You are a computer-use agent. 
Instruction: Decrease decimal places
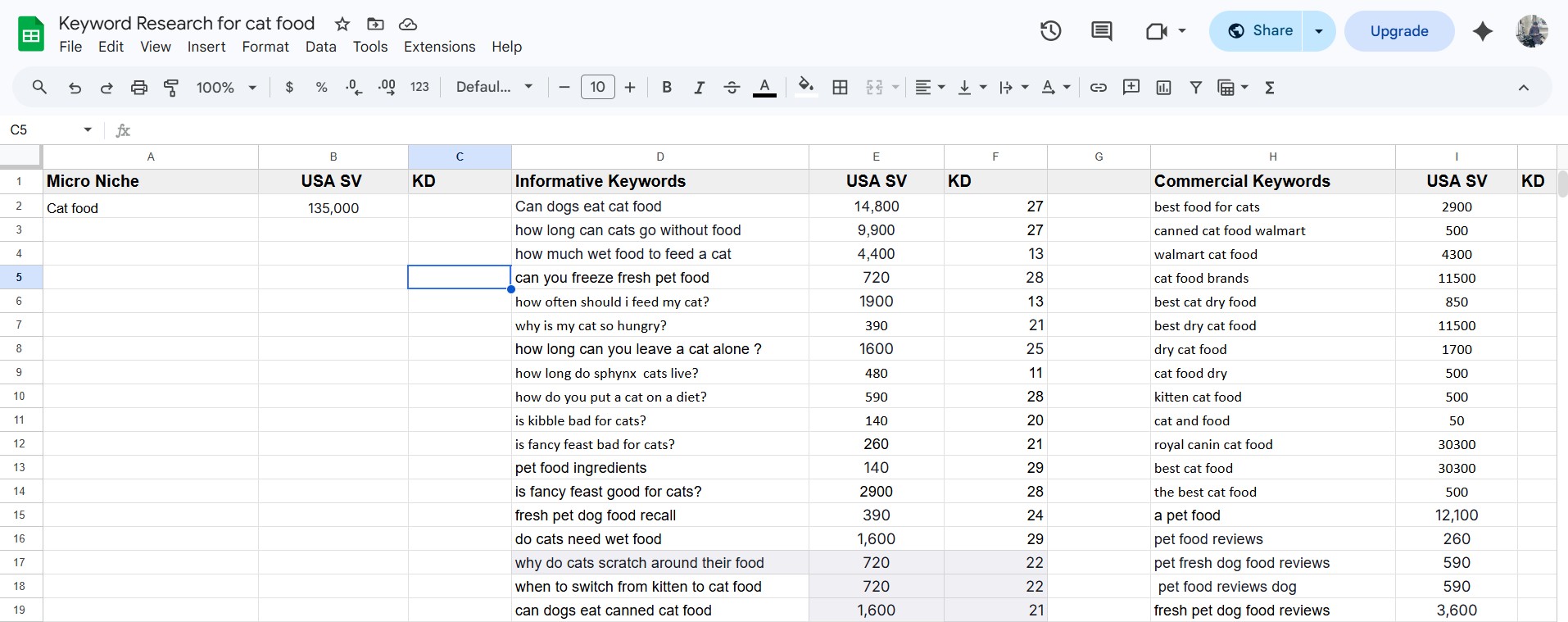point(354,87)
